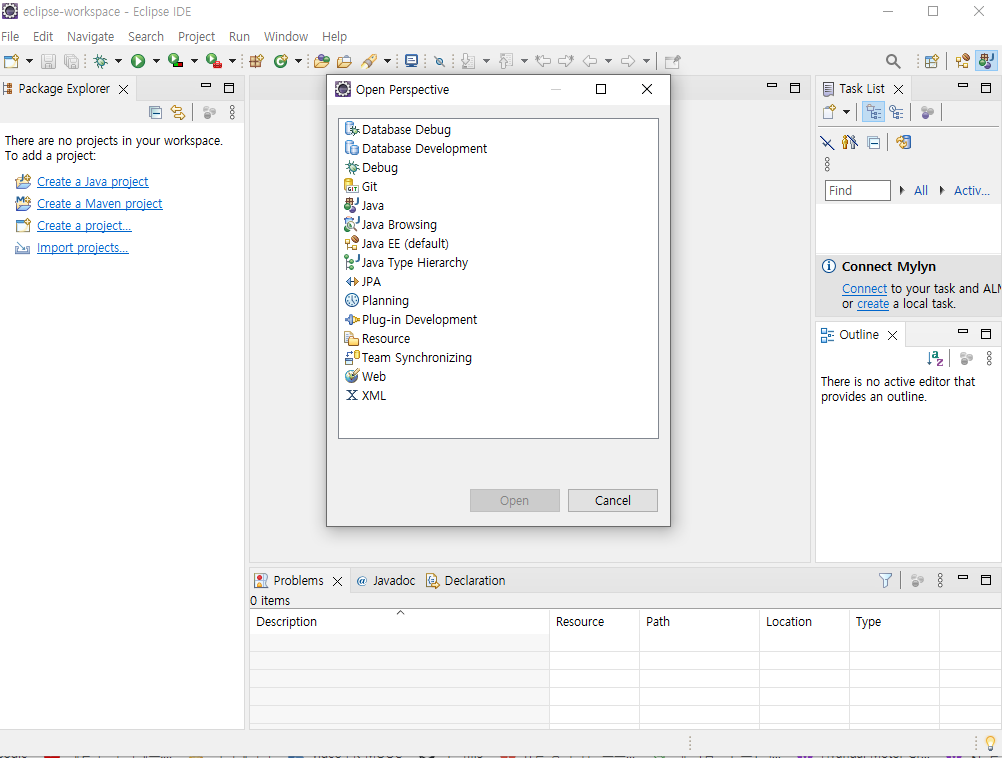Click the New Java Package icon
The height and width of the screenshot is (758, 1002).
pyautogui.click(x=257, y=61)
